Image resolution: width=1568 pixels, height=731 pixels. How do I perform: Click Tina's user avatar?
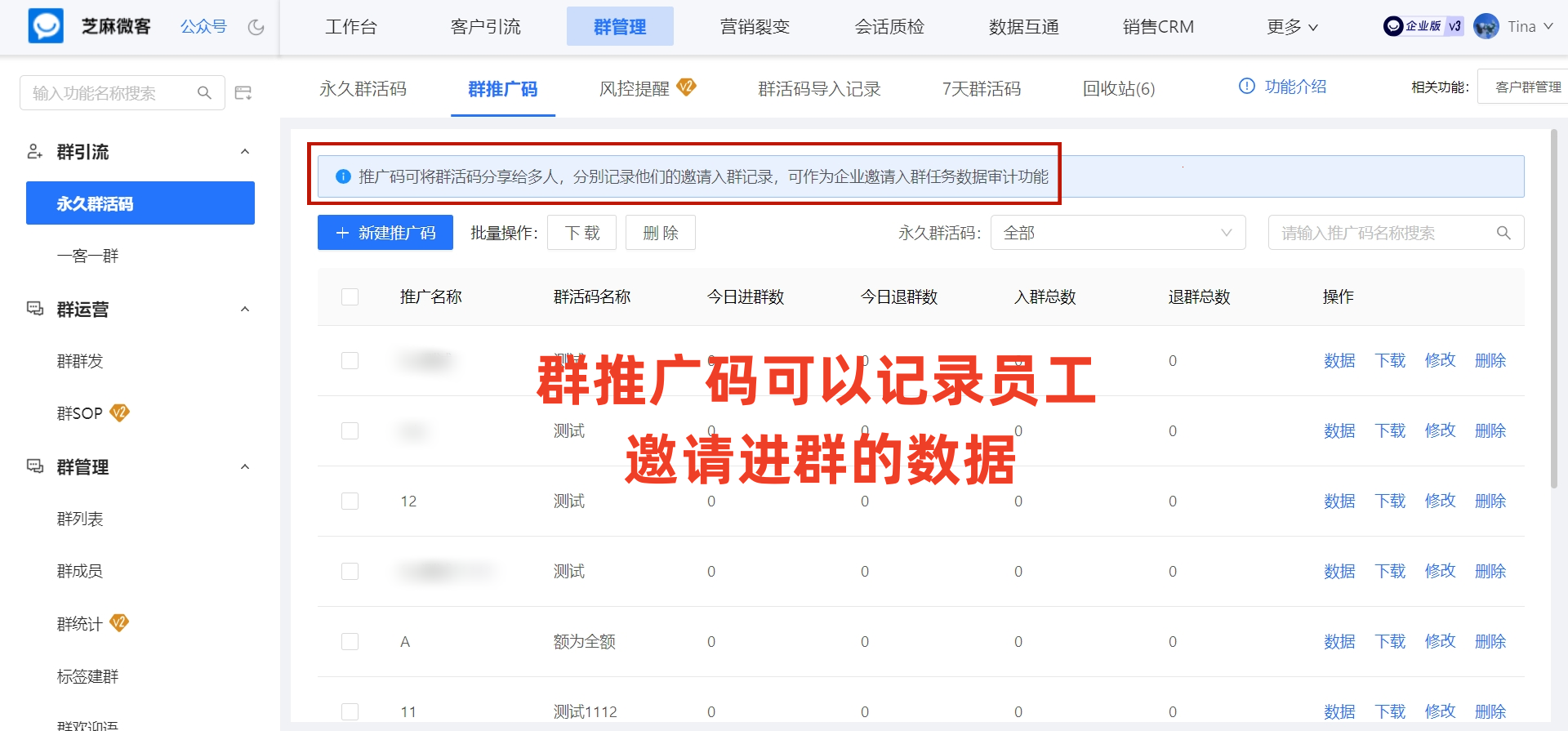click(x=1486, y=26)
